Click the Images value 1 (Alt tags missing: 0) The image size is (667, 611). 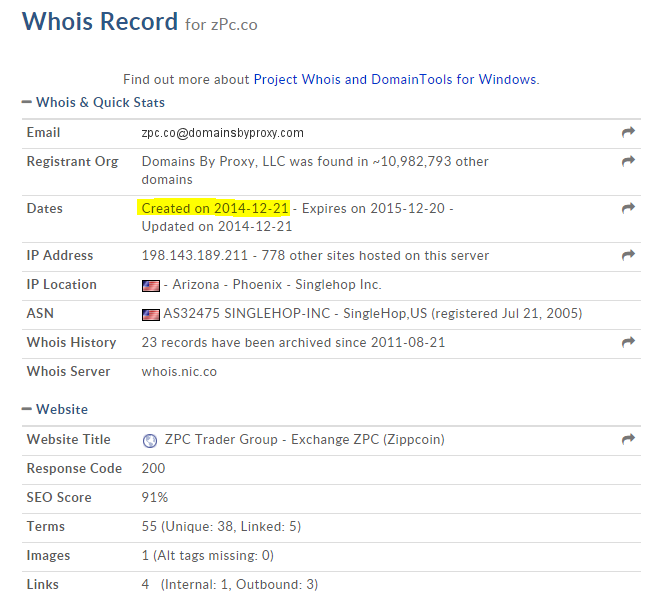pos(208,555)
